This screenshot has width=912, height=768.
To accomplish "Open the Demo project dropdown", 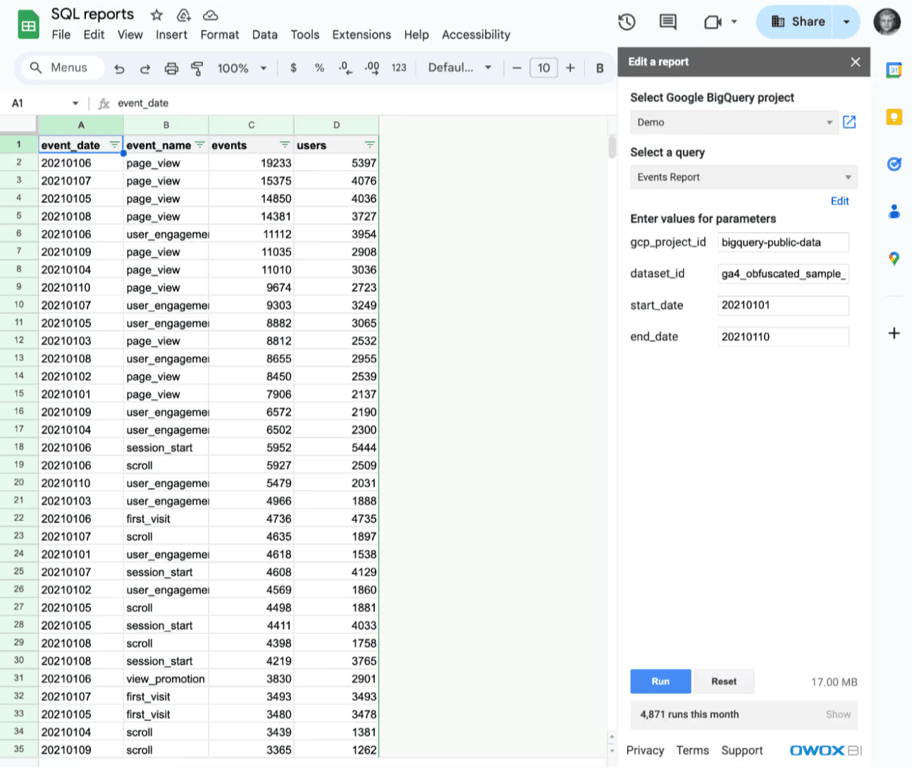I will (735, 122).
